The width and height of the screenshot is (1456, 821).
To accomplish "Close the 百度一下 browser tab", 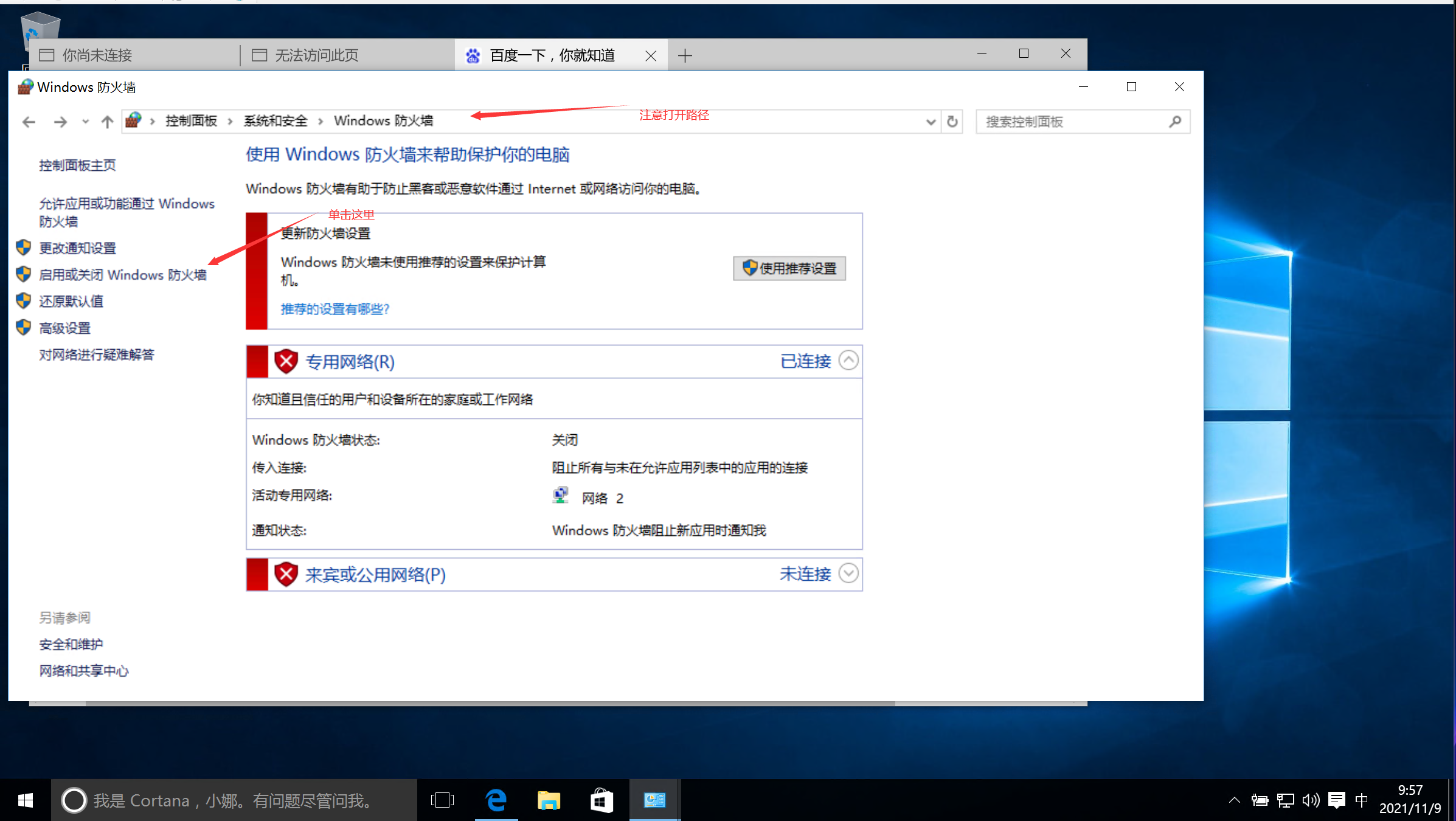I will pos(651,56).
